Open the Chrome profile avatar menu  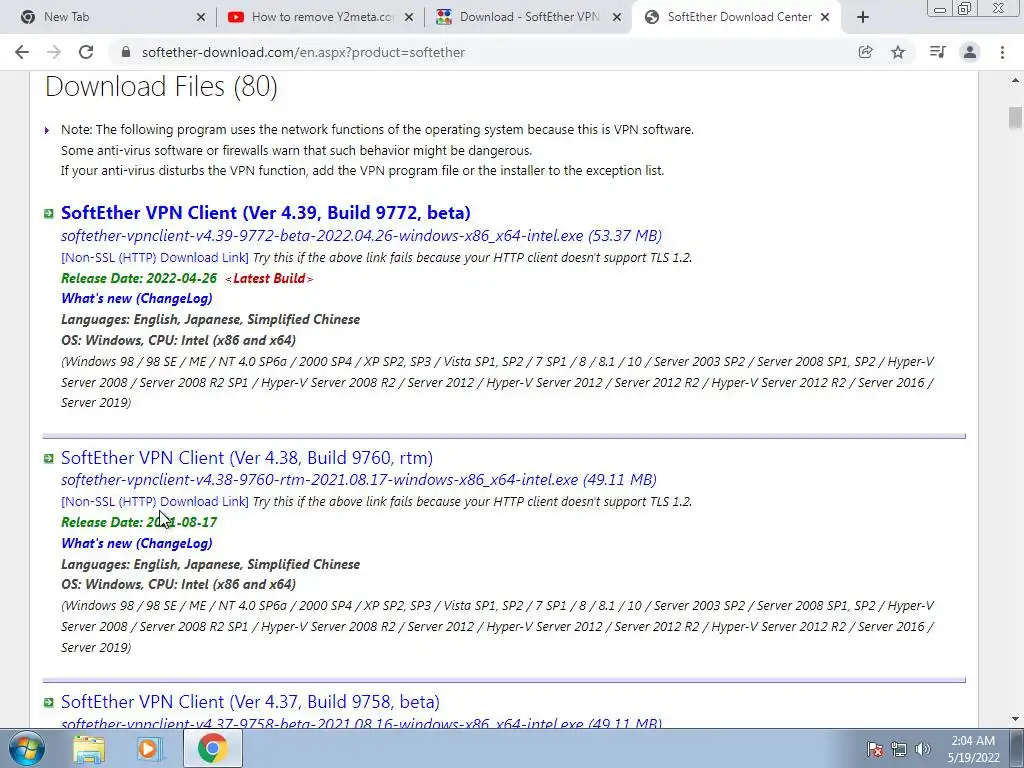(x=970, y=52)
